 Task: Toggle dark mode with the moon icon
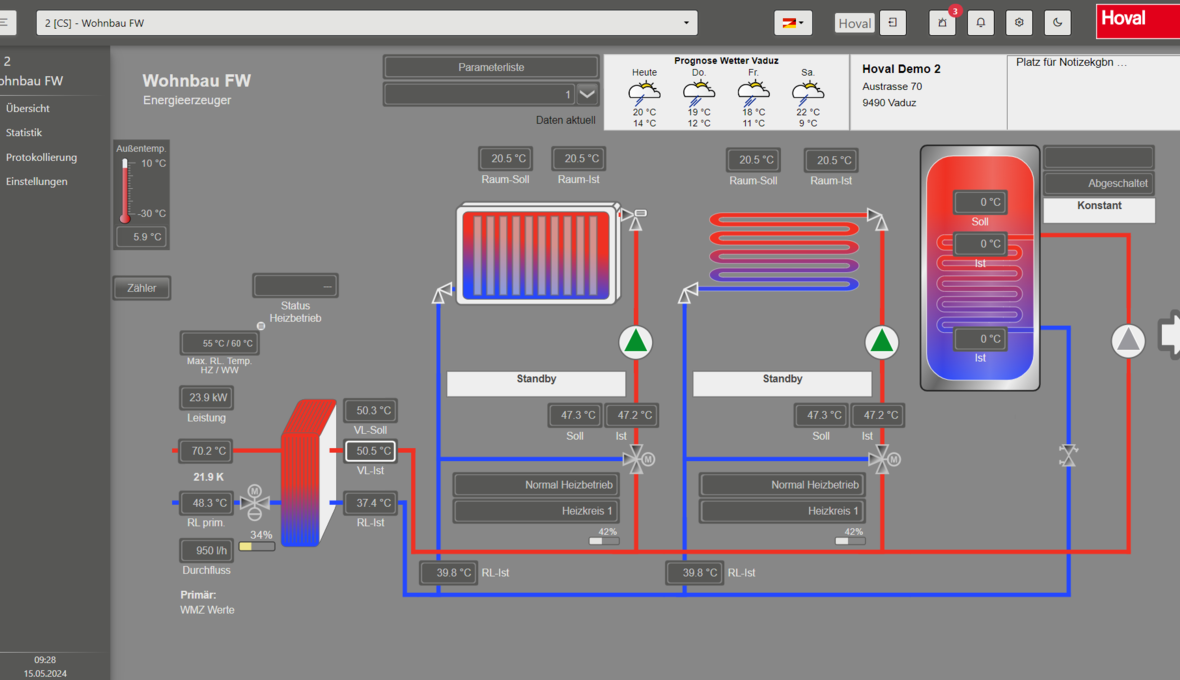click(1057, 22)
